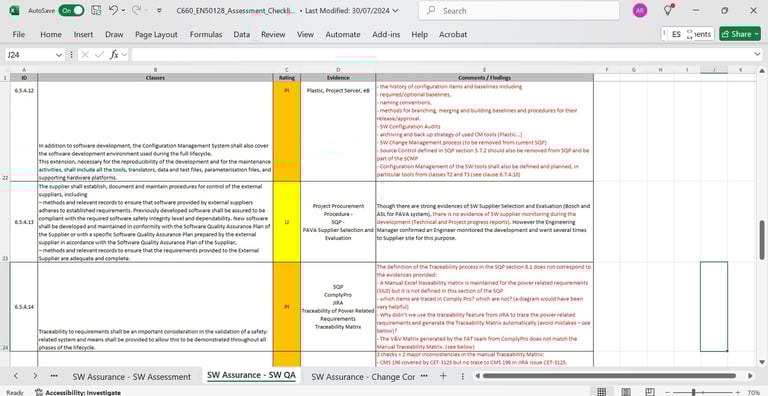
Task: Click the horizontal scrollbar right arrow
Action: (x=750, y=376)
